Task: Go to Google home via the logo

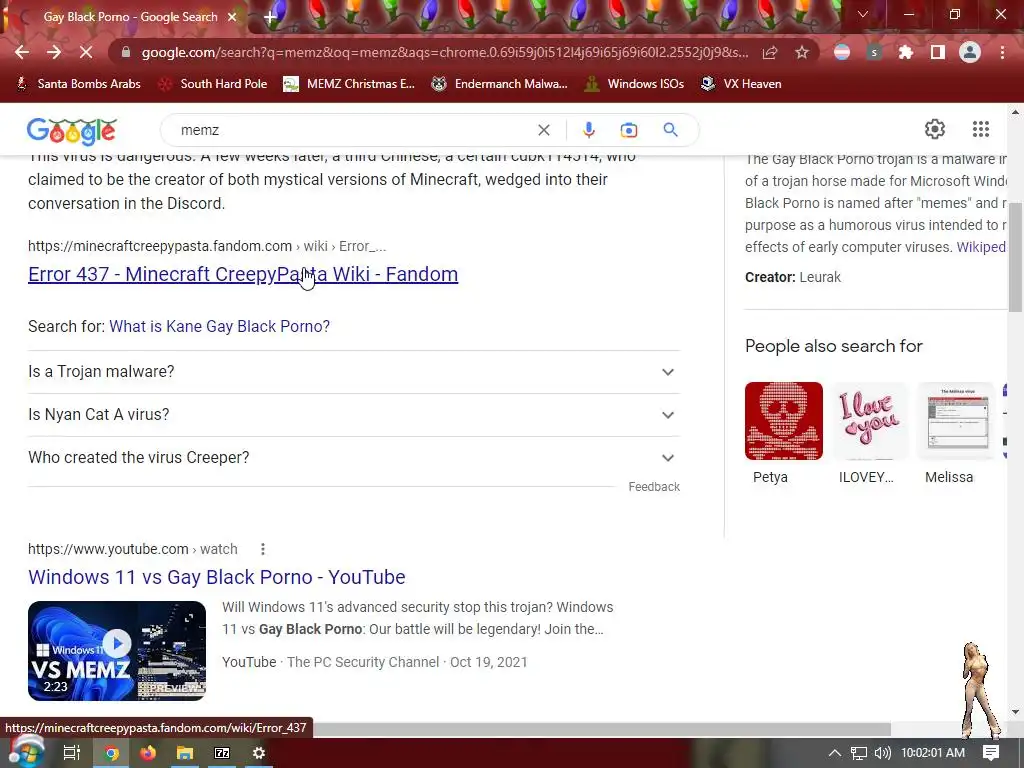Action: point(72,131)
